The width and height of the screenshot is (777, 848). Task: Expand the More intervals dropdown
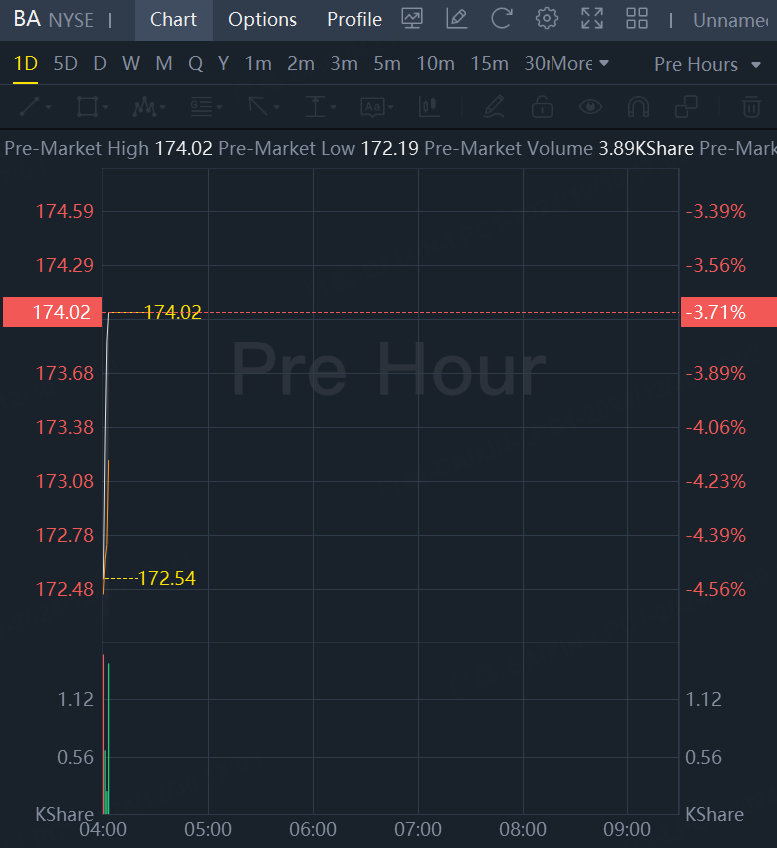tap(580, 64)
